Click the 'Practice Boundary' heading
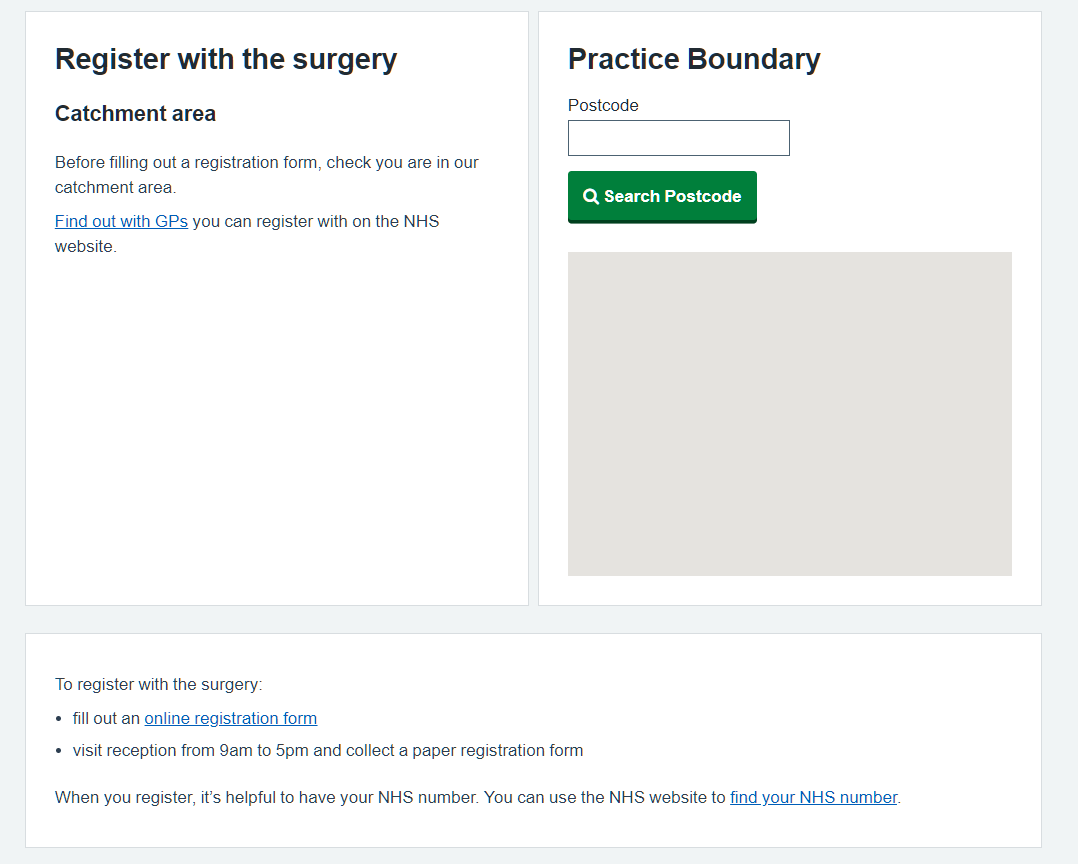 pos(694,59)
